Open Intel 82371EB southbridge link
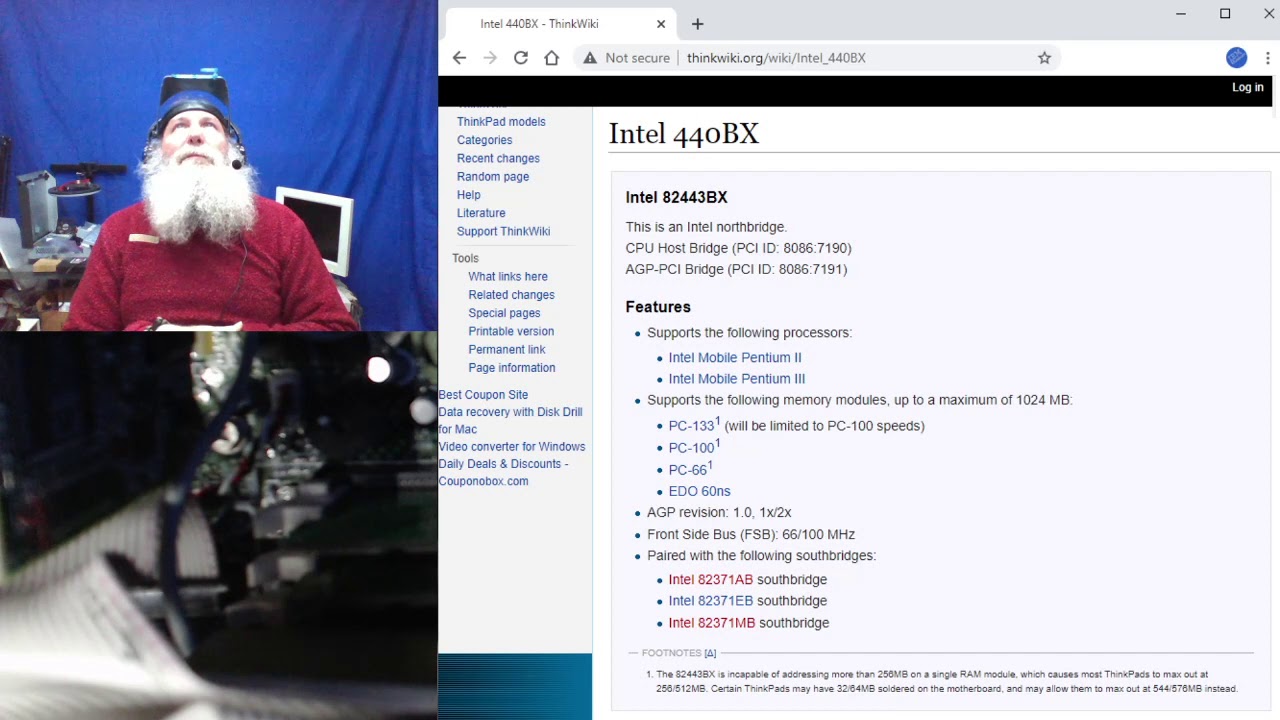 coord(711,601)
